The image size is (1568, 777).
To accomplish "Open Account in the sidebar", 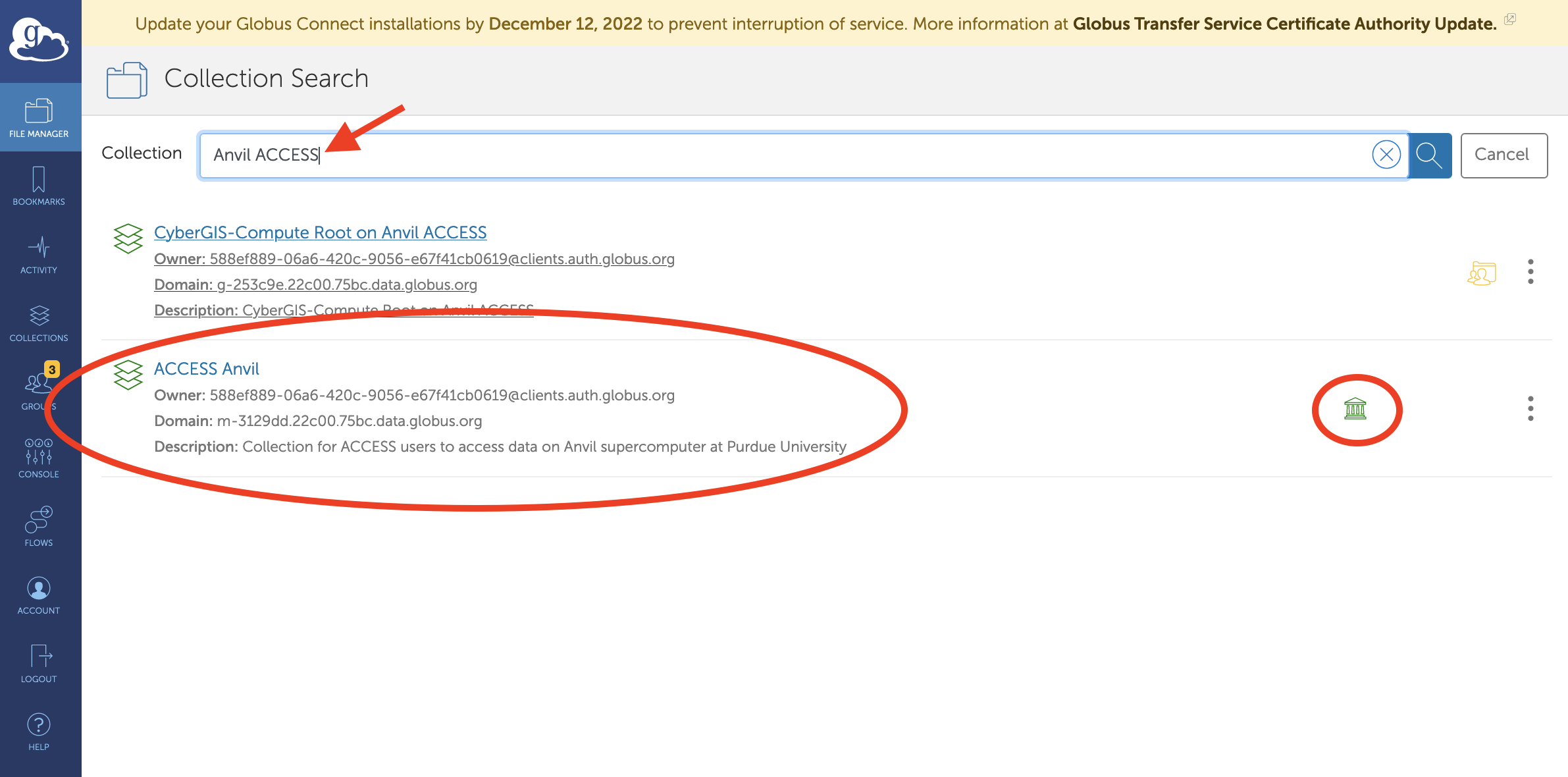I will click(39, 595).
